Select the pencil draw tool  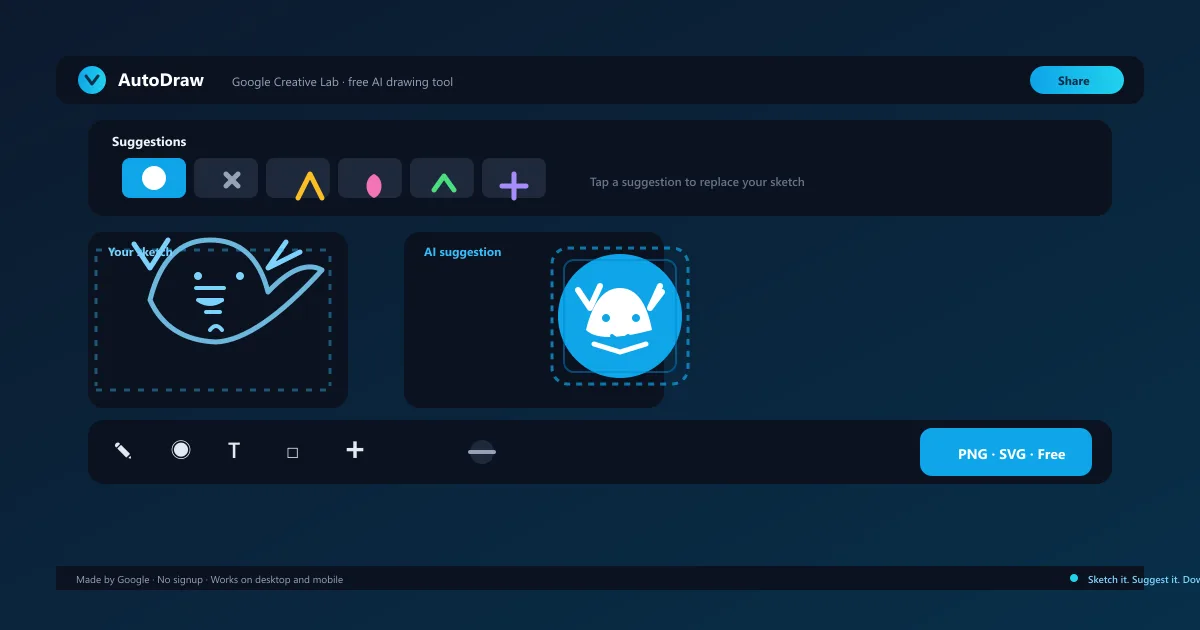click(123, 450)
